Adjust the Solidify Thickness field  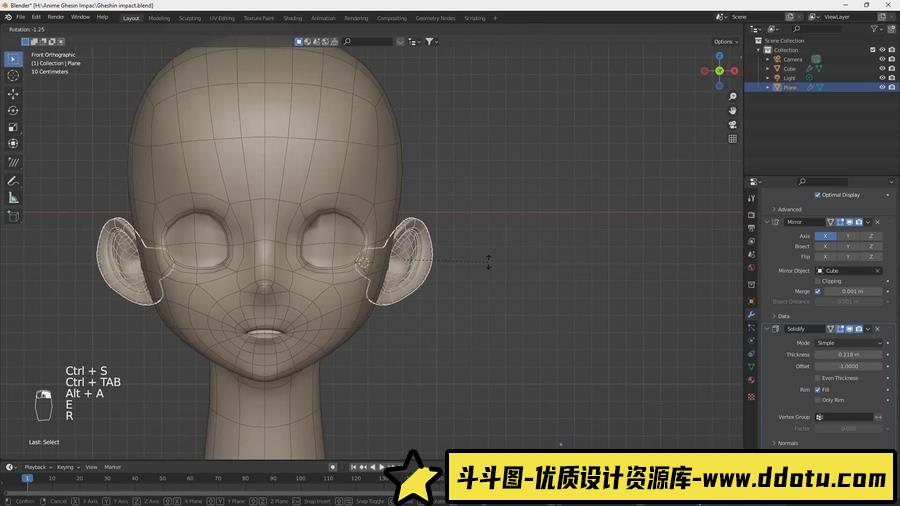click(x=848, y=355)
